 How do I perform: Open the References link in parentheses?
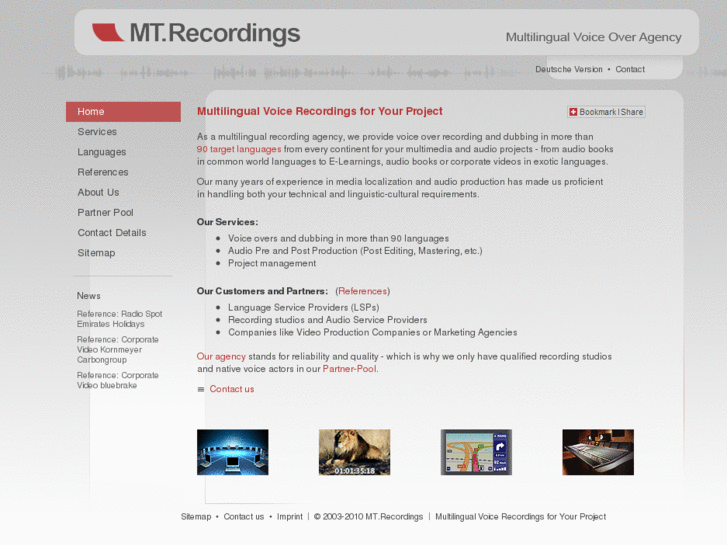[363, 291]
